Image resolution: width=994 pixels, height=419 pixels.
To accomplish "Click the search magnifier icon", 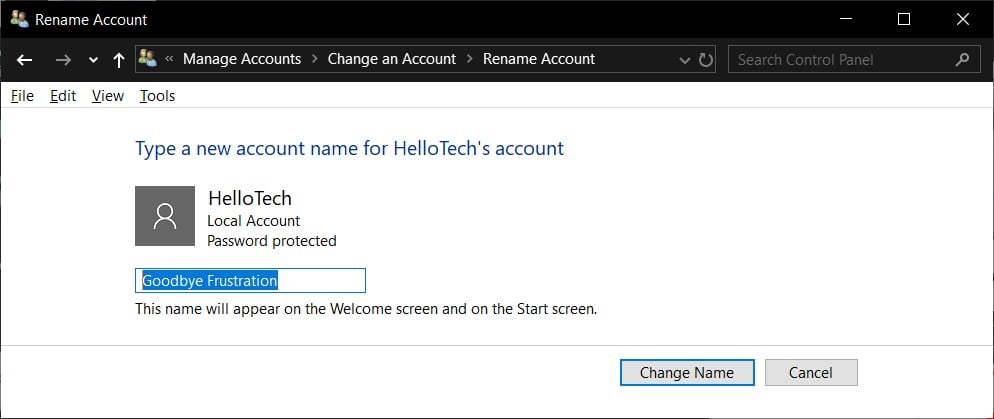I will (962, 59).
